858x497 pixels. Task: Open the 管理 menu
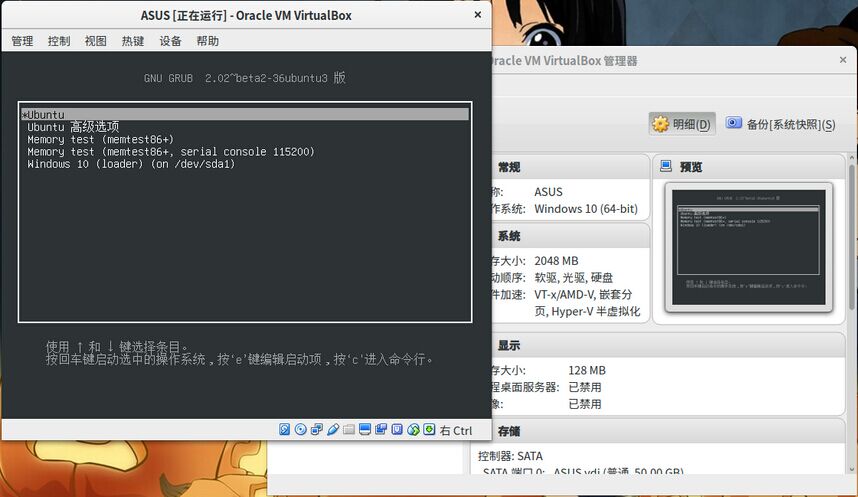pos(22,41)
